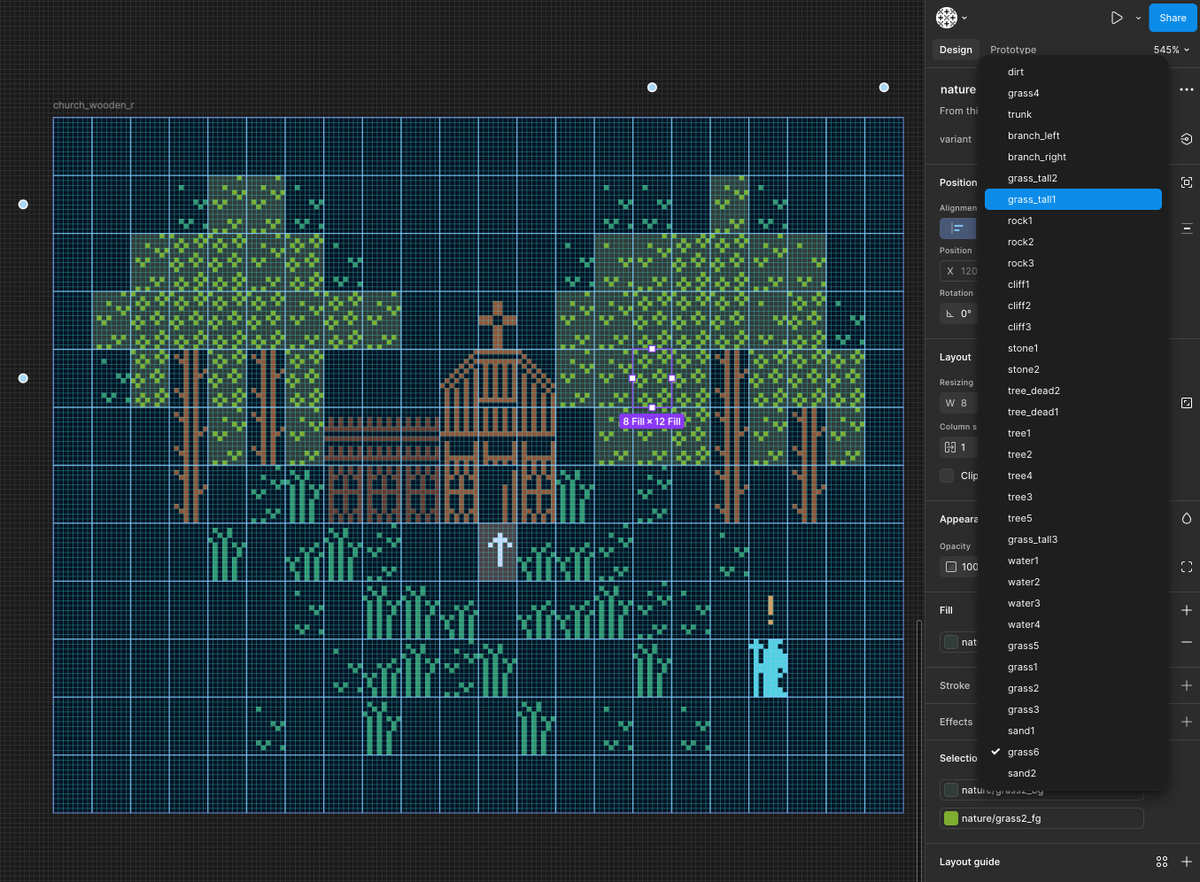This screenshot has width=1200, height=882.
Task: Click the Present play icon
Action: pos(1116,18)
